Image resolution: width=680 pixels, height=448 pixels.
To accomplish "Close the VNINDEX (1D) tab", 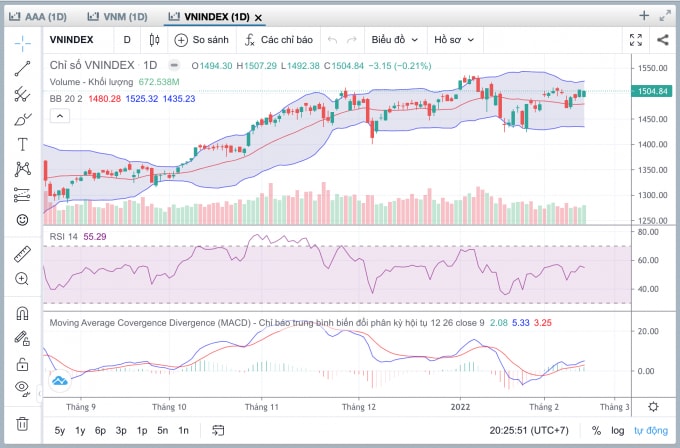I will point(258,18).
